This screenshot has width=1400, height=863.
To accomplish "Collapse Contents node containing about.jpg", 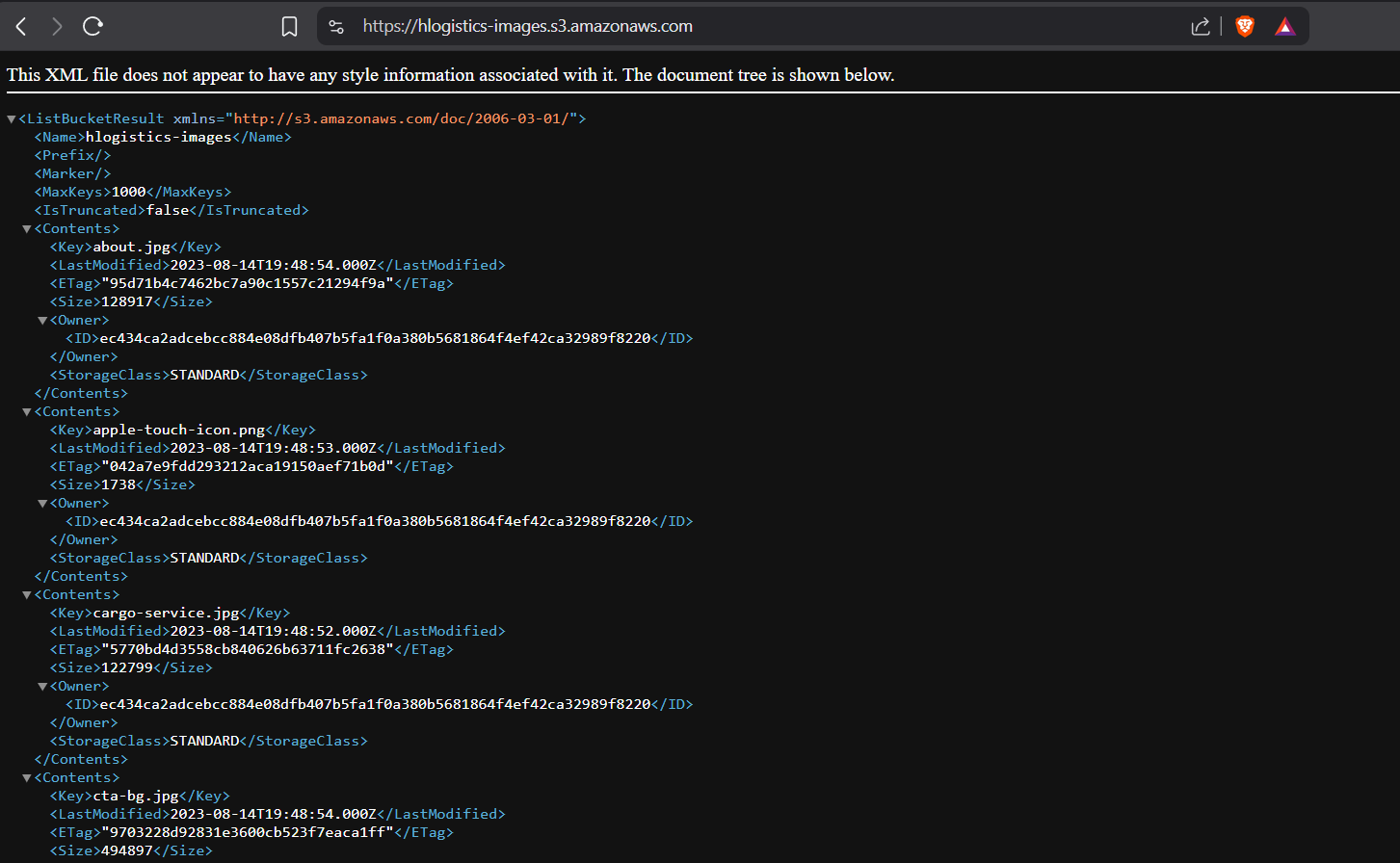I will (x=27, y=229).
